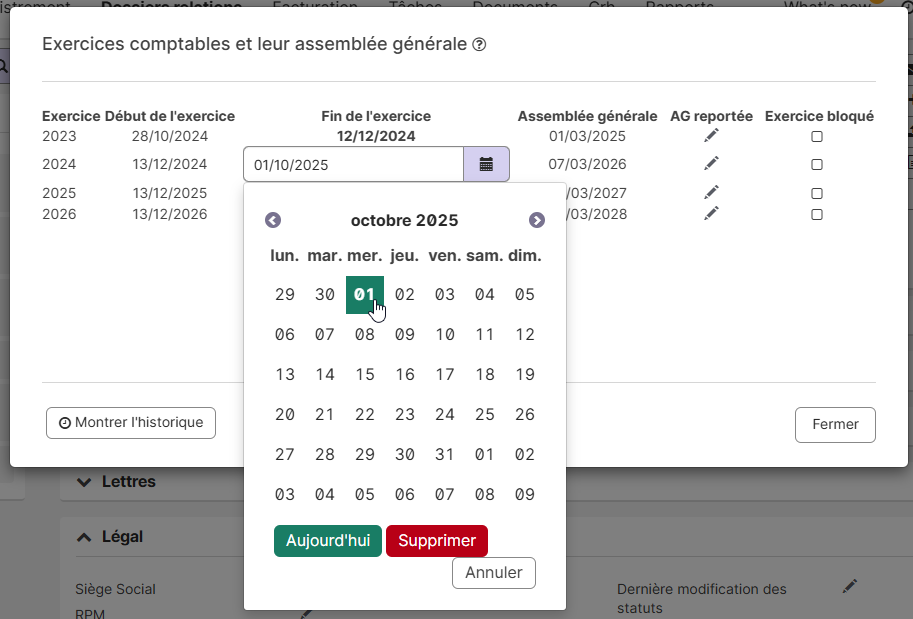Cancel the date picker with Annuler
Screen dimensions: 913x619
(x=494, y=573)
